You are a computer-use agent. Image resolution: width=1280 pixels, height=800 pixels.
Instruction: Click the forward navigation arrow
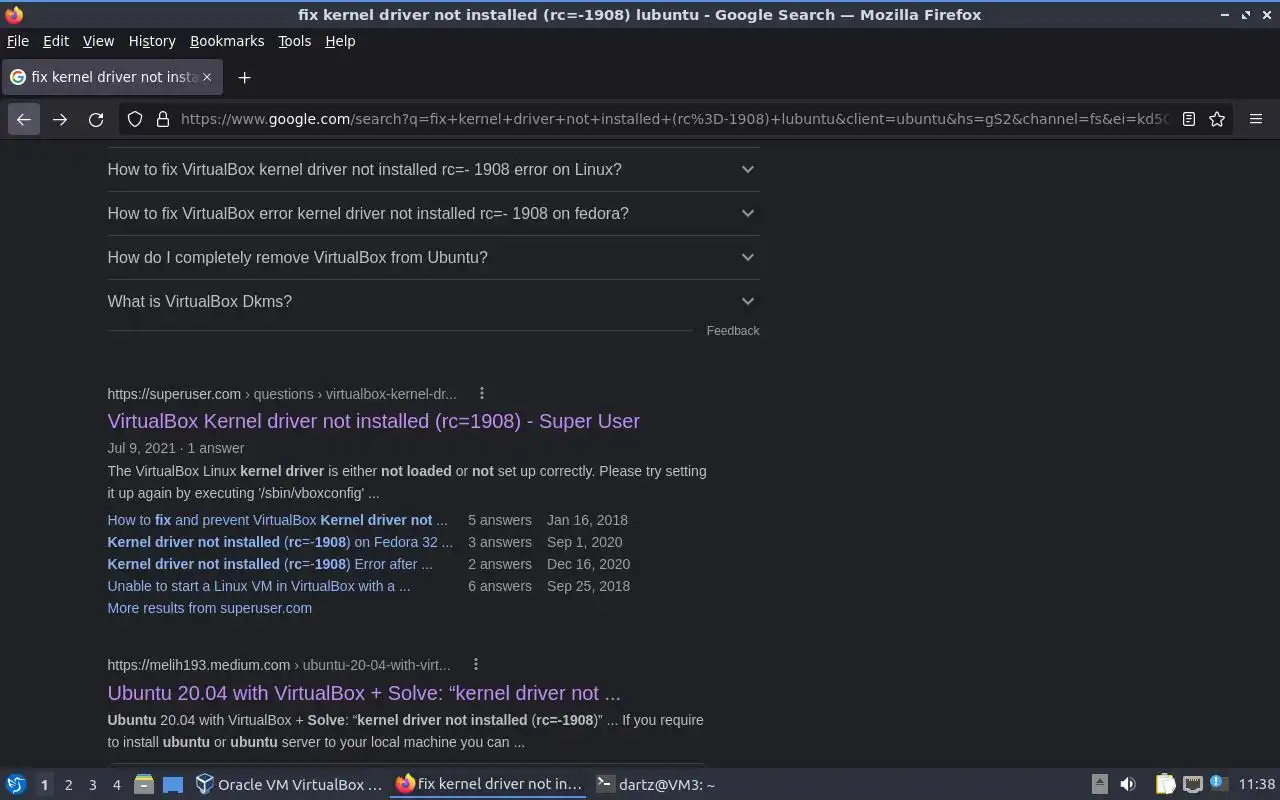coord(60,119)
